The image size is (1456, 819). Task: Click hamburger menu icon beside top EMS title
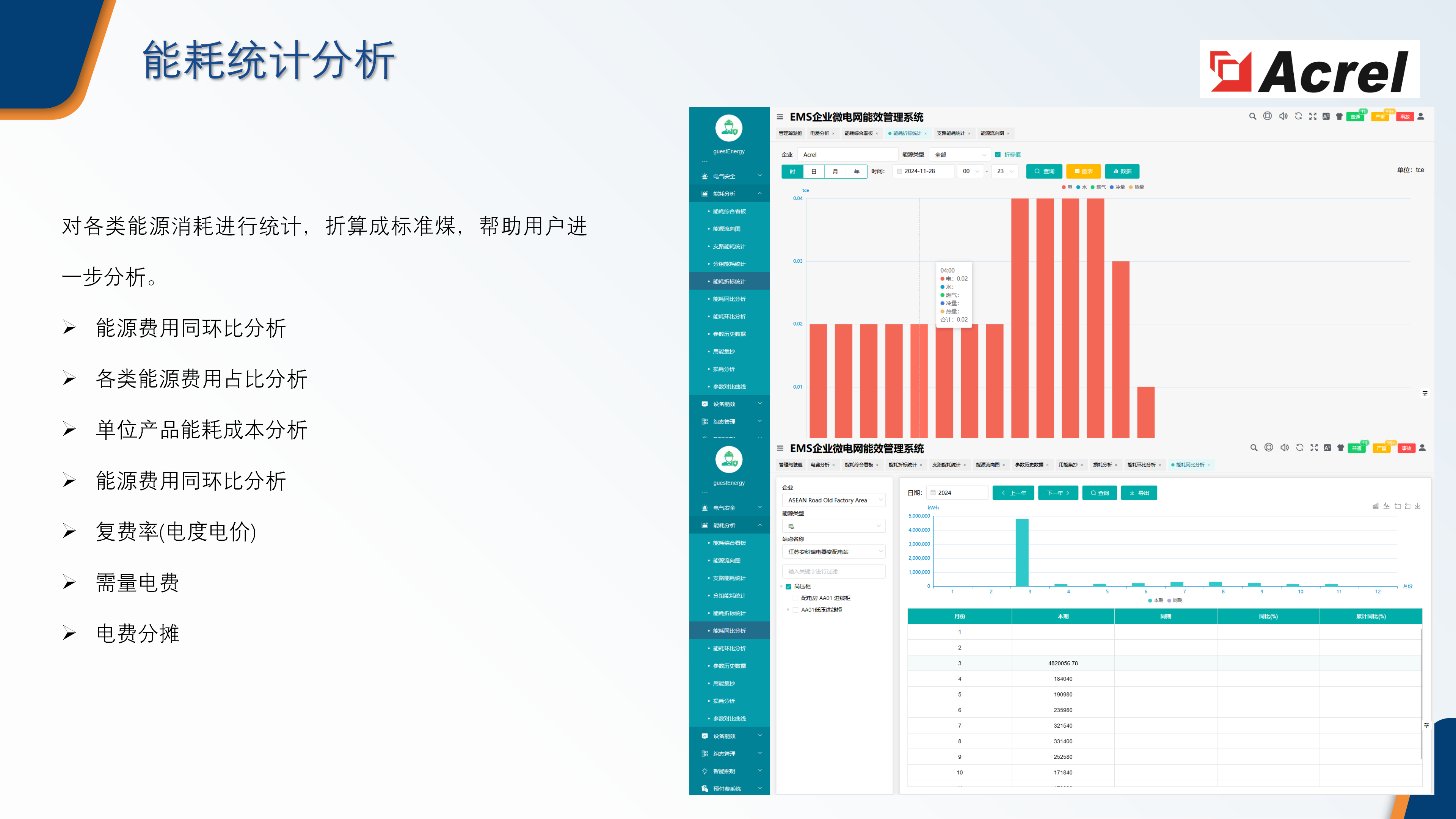point(780,117)
